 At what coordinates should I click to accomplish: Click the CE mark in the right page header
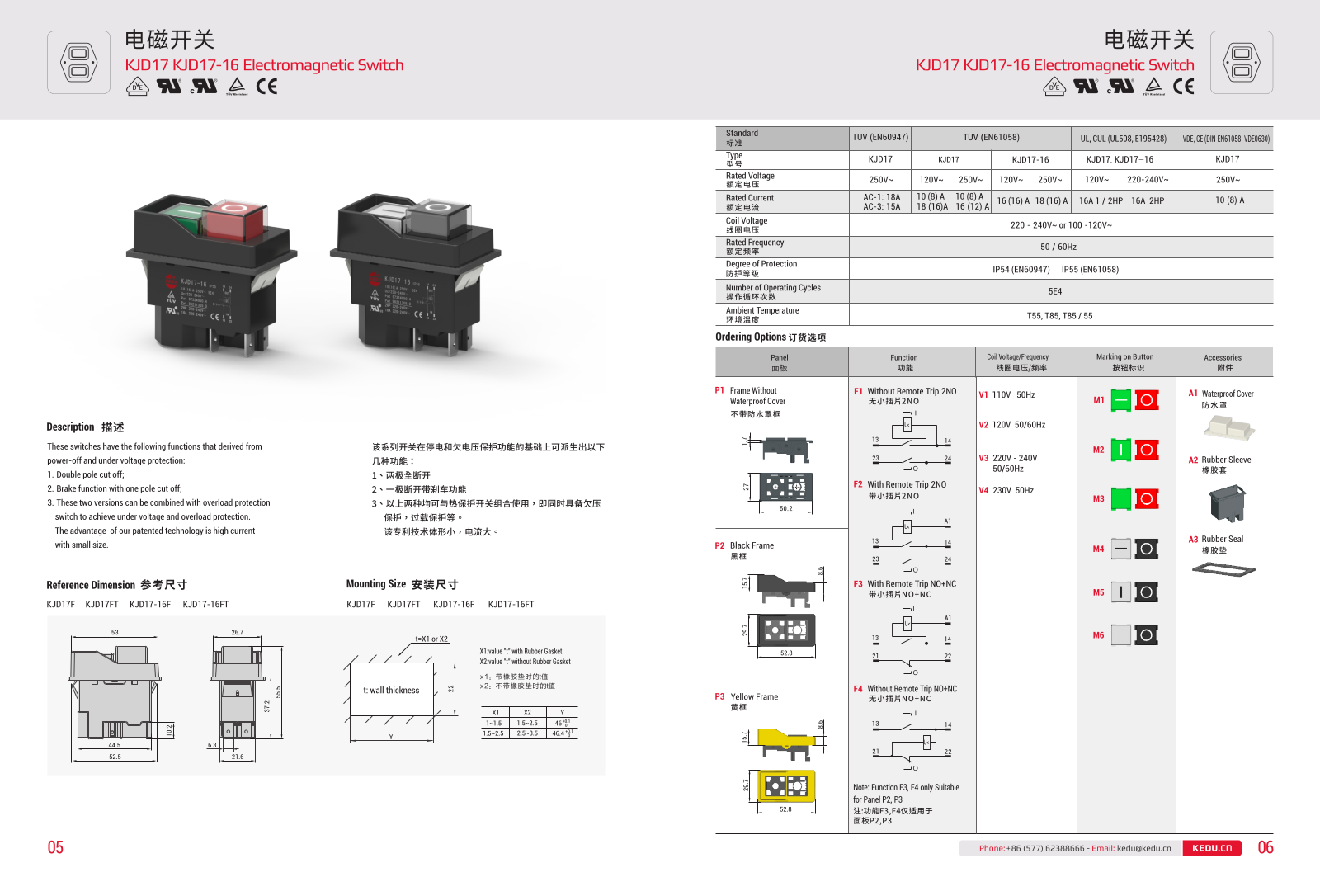point(1183,87)
